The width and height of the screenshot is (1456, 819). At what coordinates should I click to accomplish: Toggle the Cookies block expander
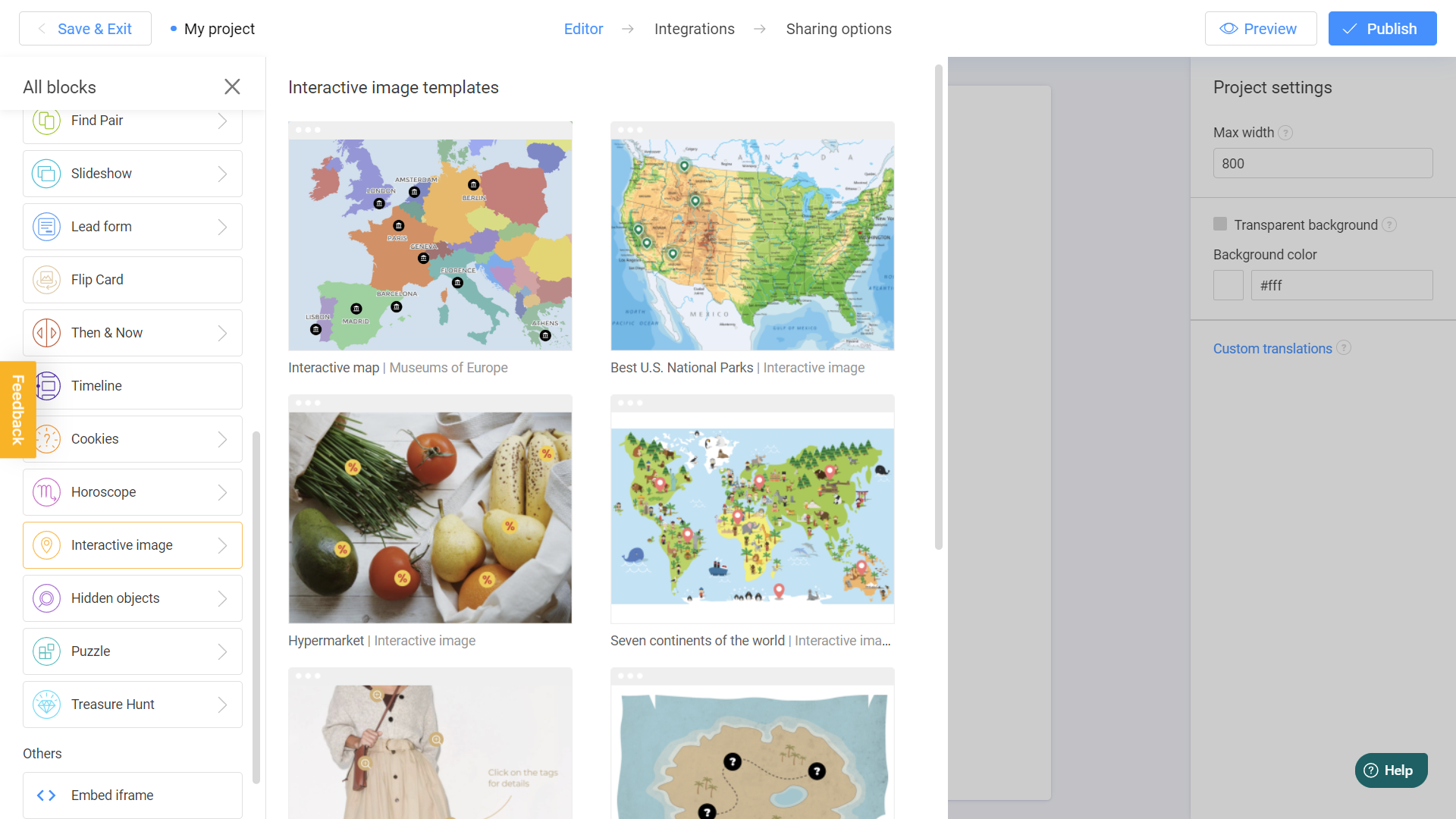click(222, 438)
